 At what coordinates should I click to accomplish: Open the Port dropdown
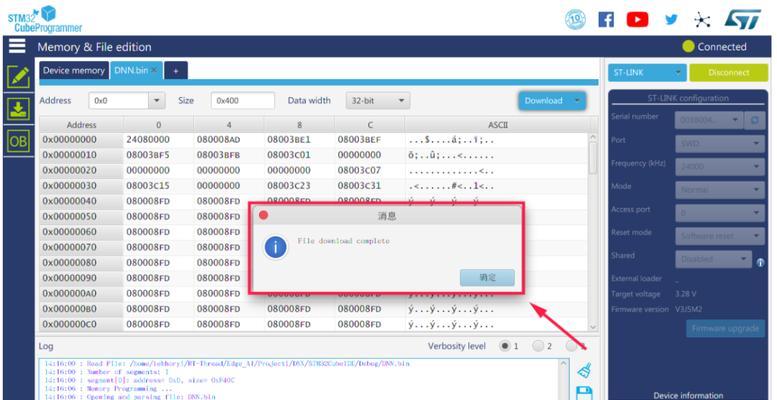tap(720, 144)
